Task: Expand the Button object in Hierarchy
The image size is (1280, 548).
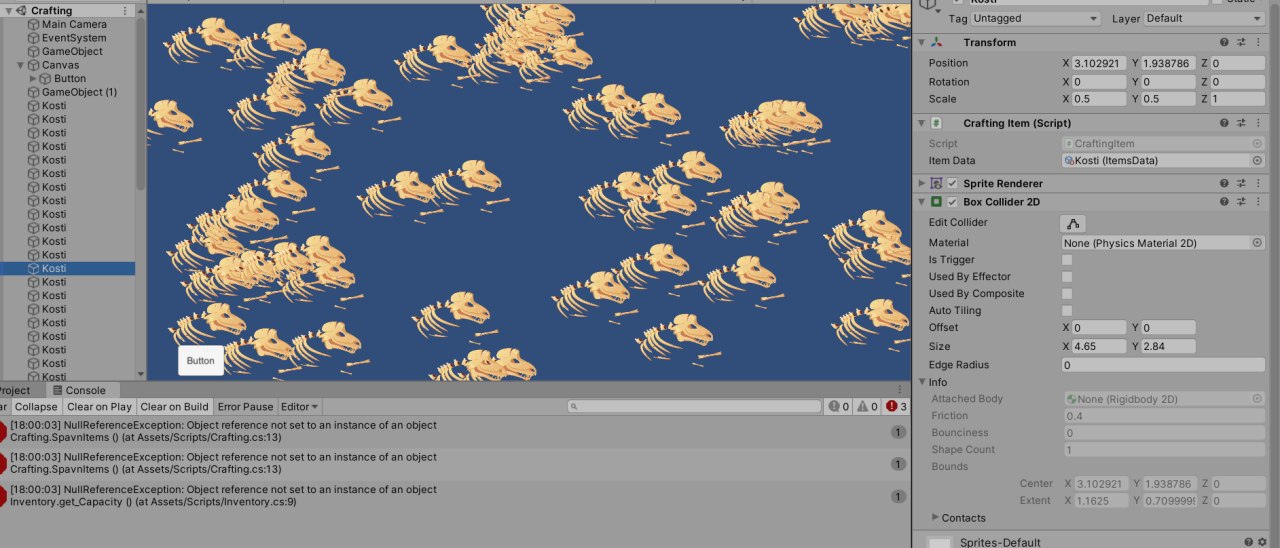Action: coord(33,78)
